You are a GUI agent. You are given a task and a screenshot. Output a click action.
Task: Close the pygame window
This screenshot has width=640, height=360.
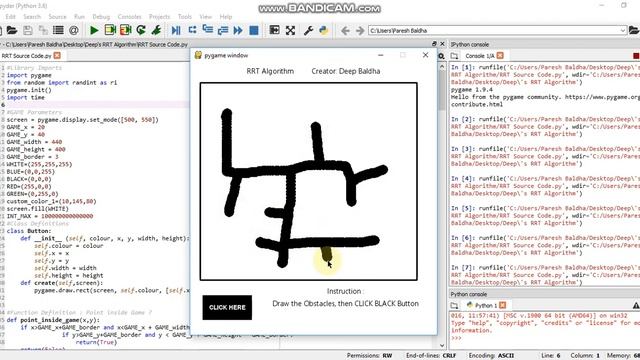425,55
